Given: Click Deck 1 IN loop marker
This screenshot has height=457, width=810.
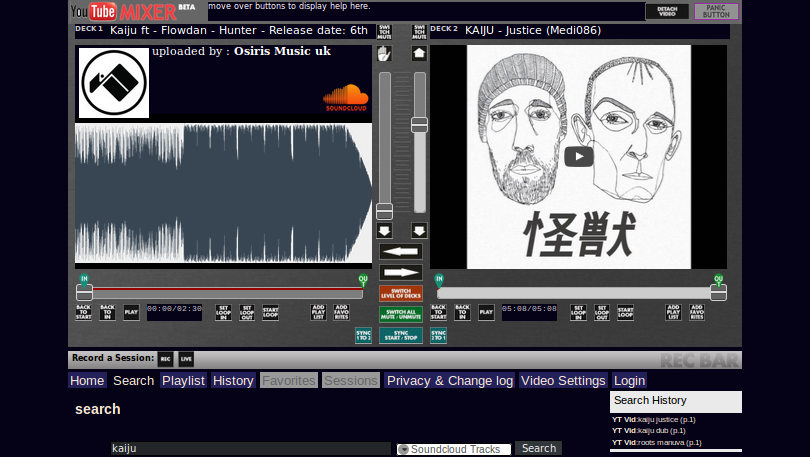Looking at the screenshot, I should 84,279.
